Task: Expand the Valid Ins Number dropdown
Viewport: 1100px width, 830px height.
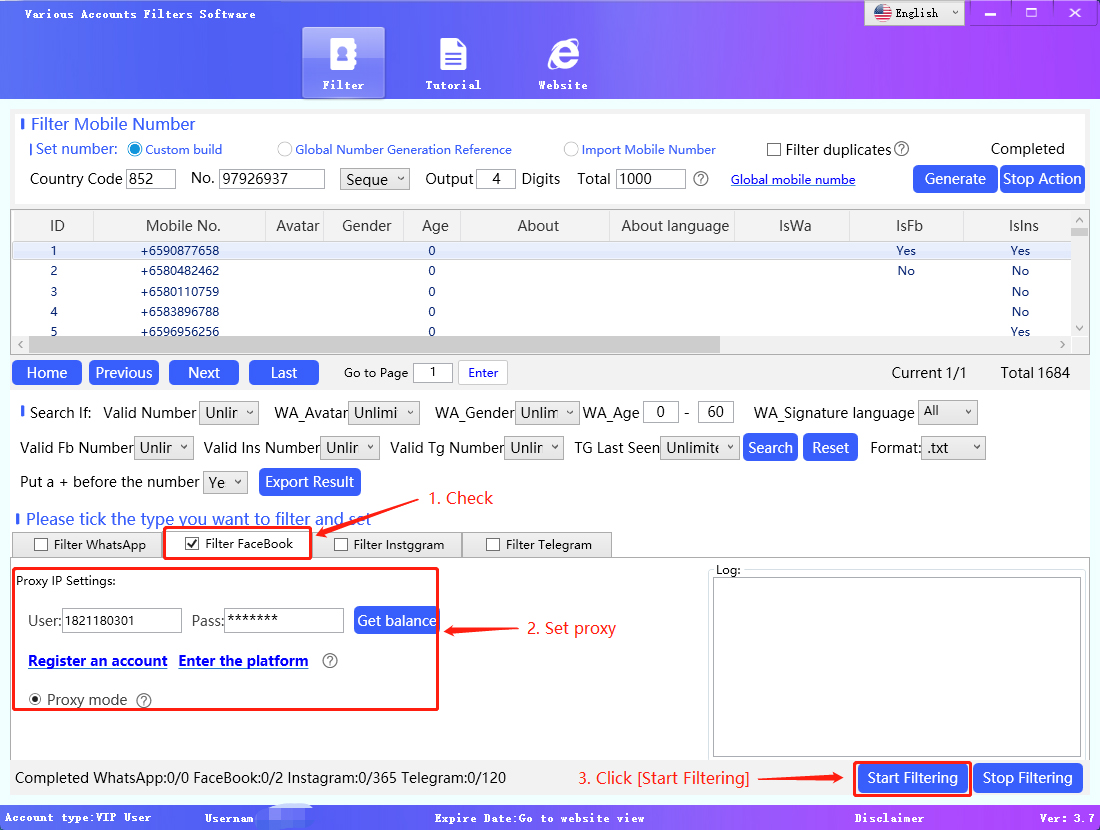Action: click(350, 448)
